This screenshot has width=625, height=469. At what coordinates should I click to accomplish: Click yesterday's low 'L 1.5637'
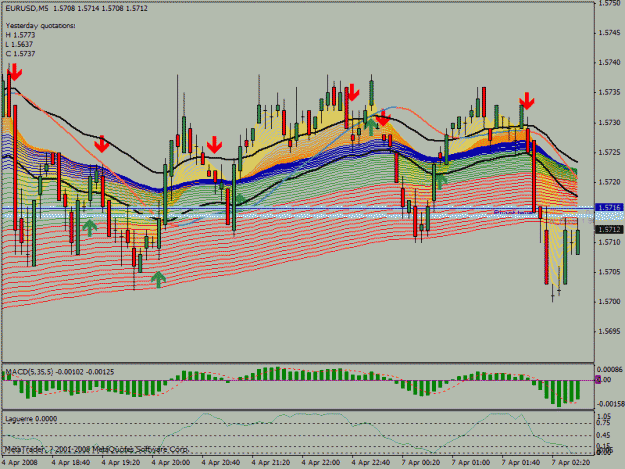pyautogui.click(x=19, y=44)
